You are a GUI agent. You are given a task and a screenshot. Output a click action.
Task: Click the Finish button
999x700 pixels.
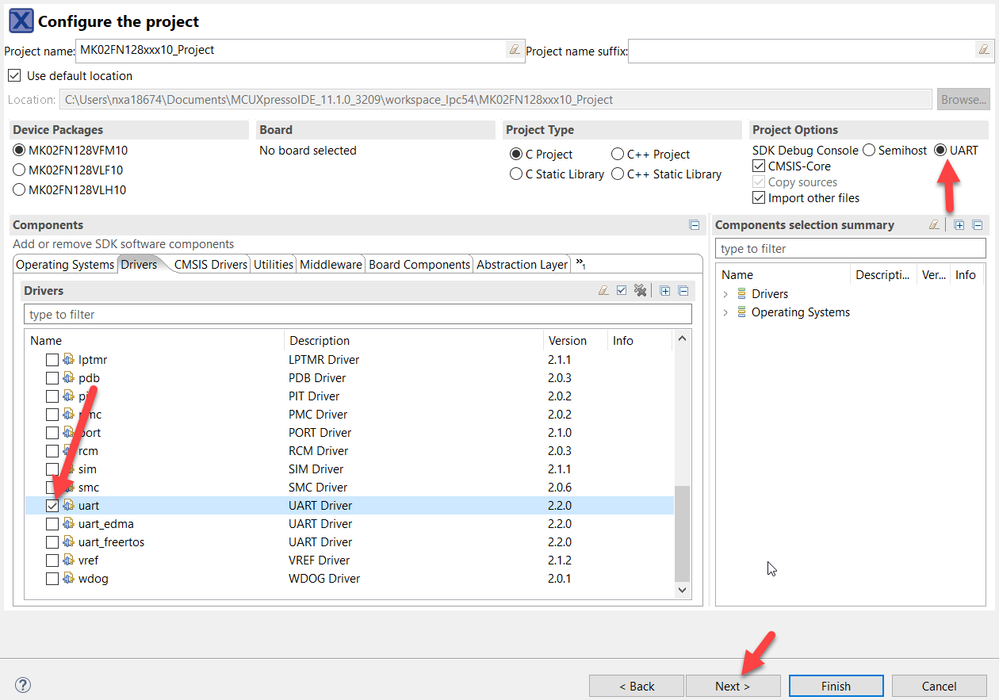(x=836, y=686)
